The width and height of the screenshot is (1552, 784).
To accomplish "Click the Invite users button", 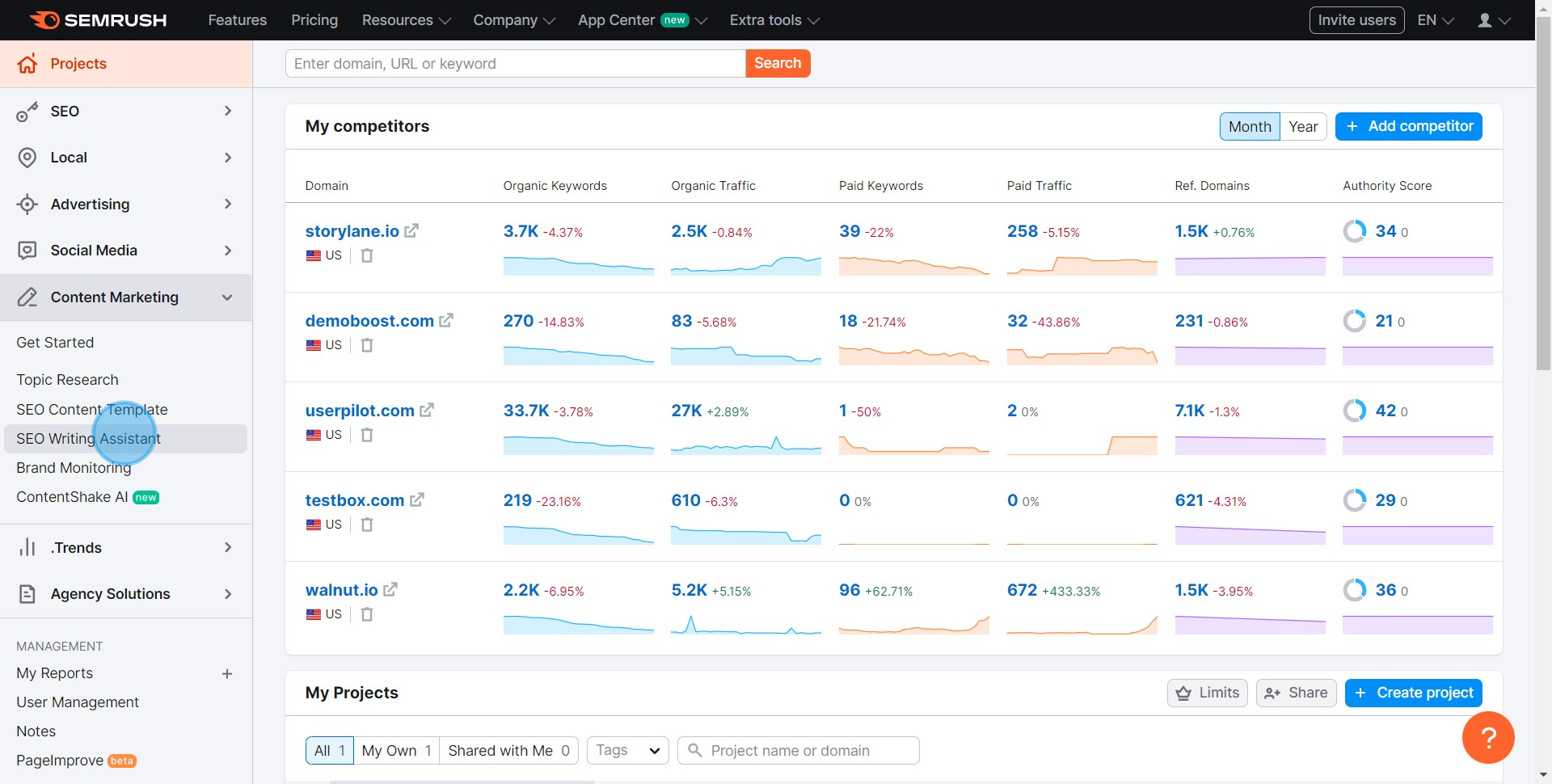I will pos(1356,20).
